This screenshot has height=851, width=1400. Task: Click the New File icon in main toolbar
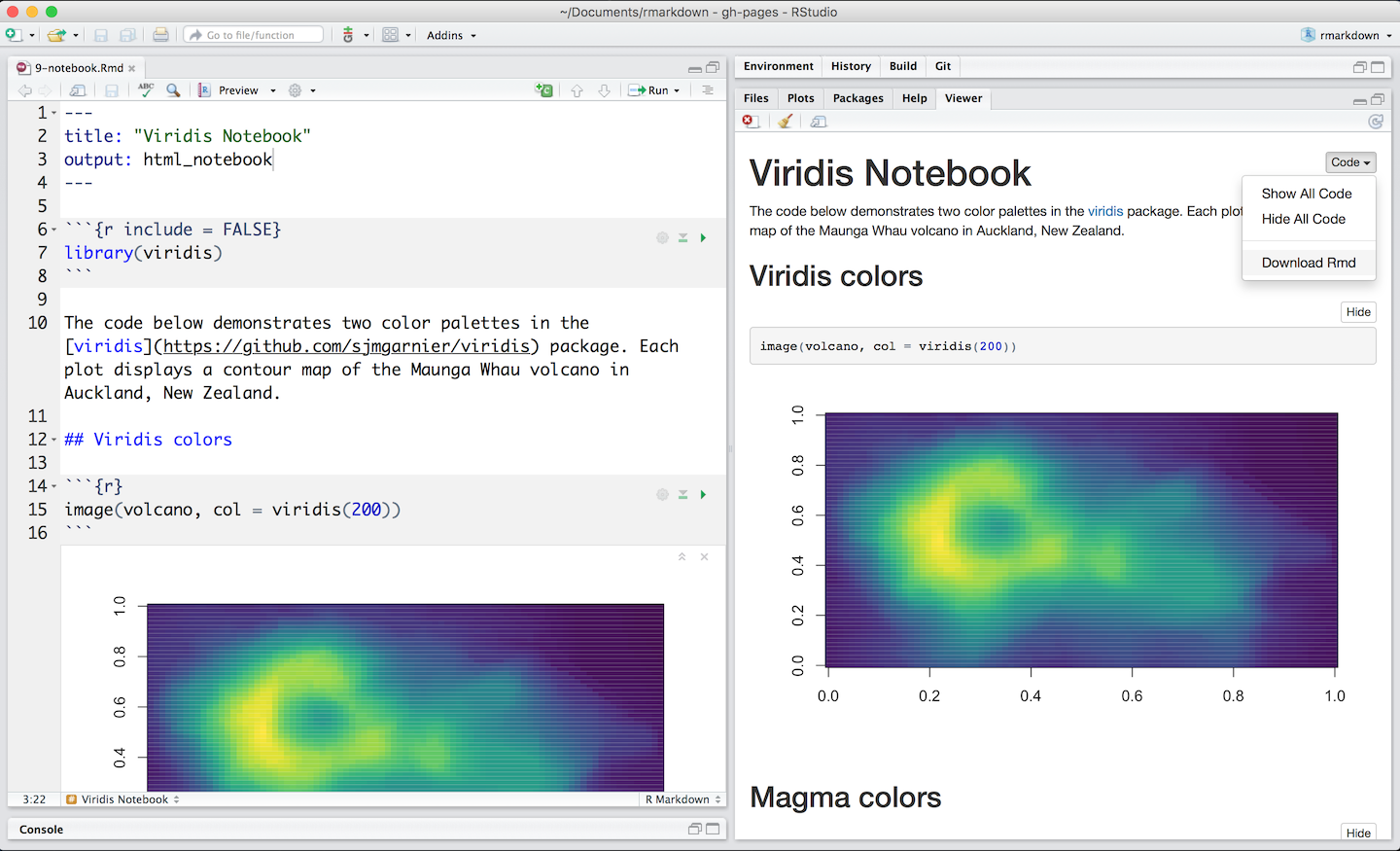point(13,35)
